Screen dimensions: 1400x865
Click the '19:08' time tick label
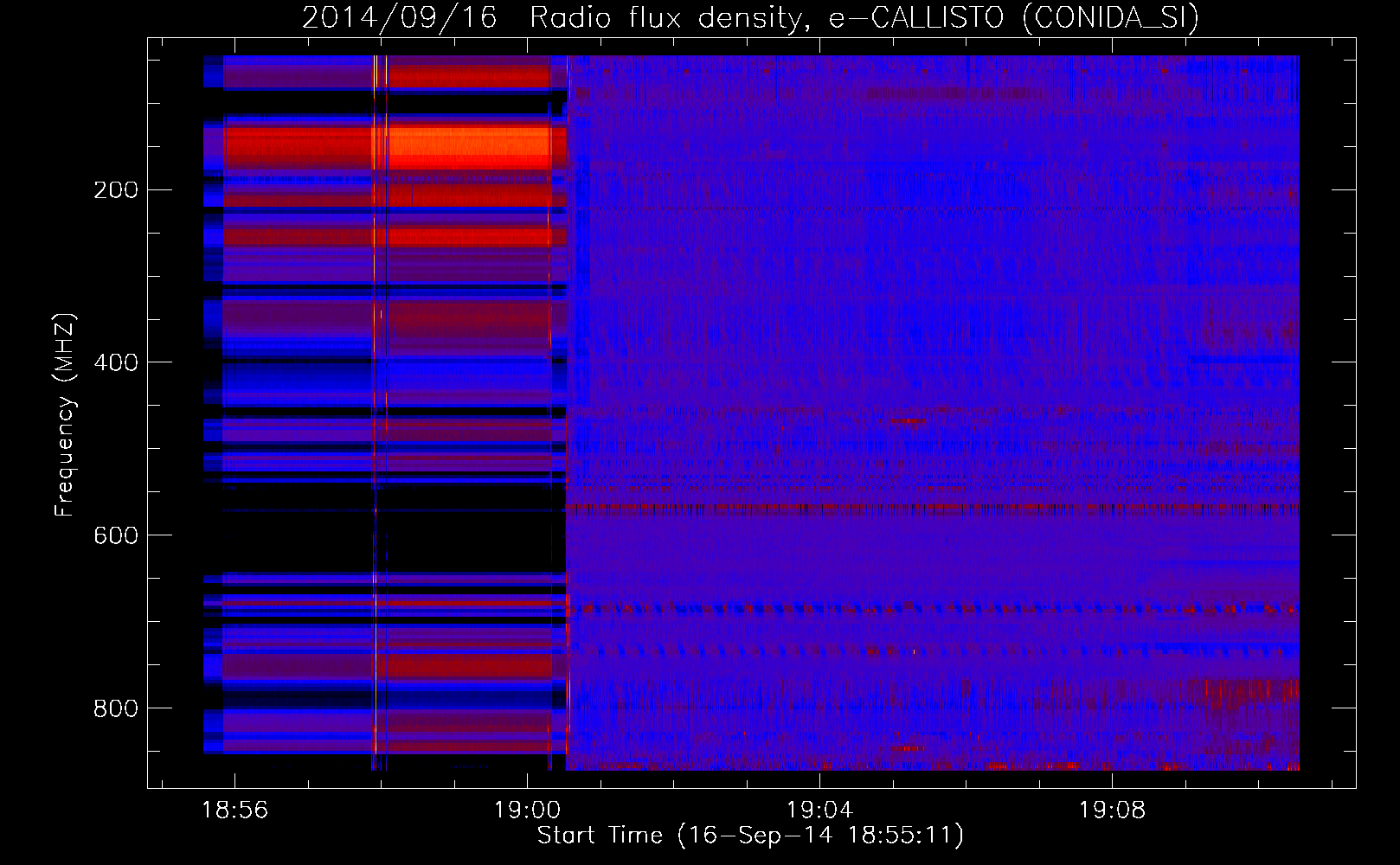coord(1112,811)
